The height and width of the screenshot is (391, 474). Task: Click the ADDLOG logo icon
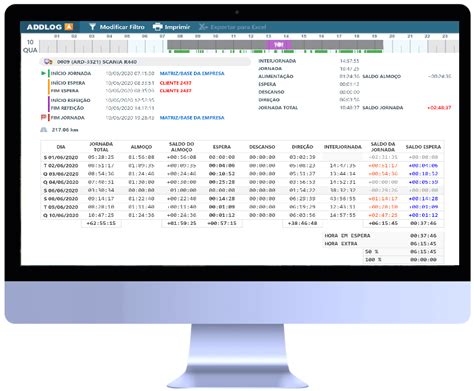coord(69,27)
